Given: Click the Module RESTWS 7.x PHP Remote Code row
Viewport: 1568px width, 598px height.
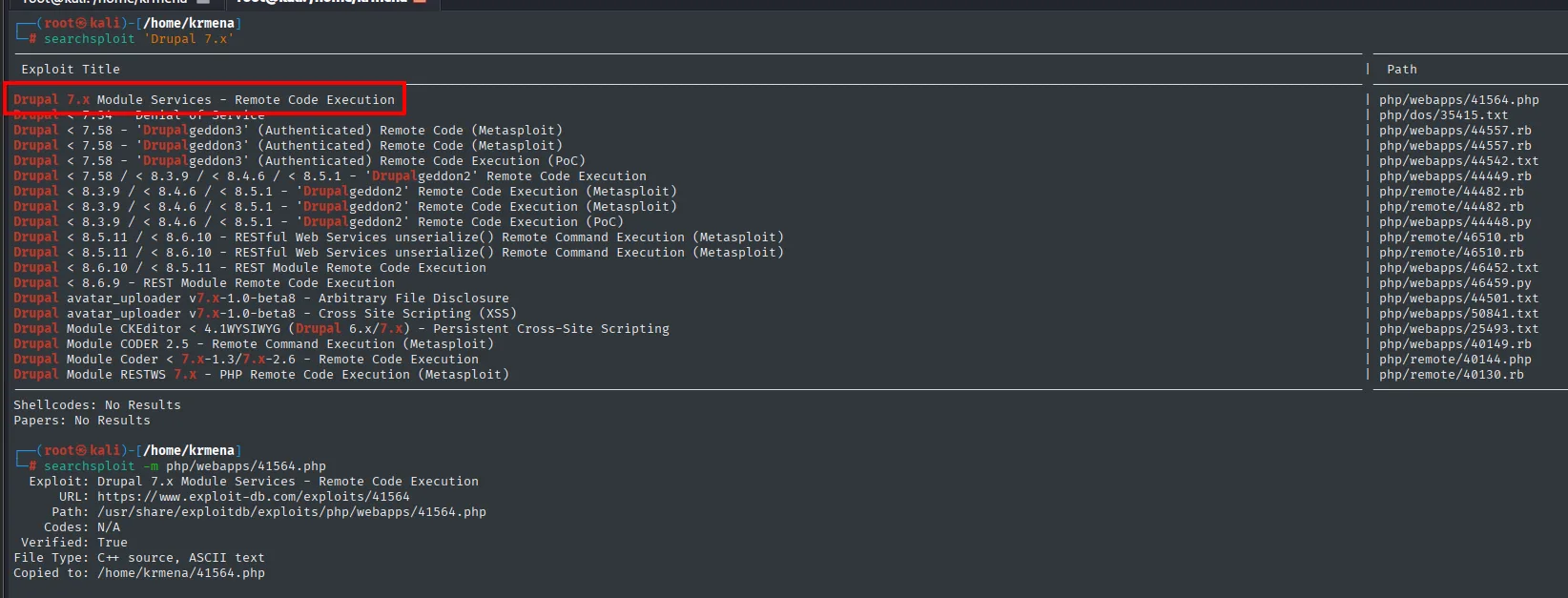Looking at the screenshot, I should (261, 375).
